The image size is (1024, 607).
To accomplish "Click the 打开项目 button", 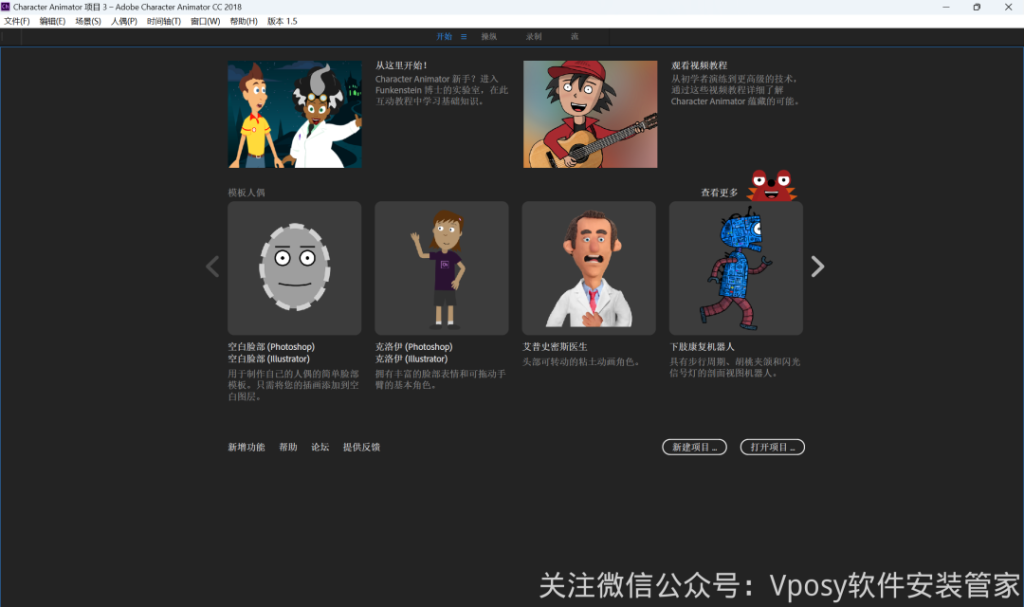I will point(772,447).
